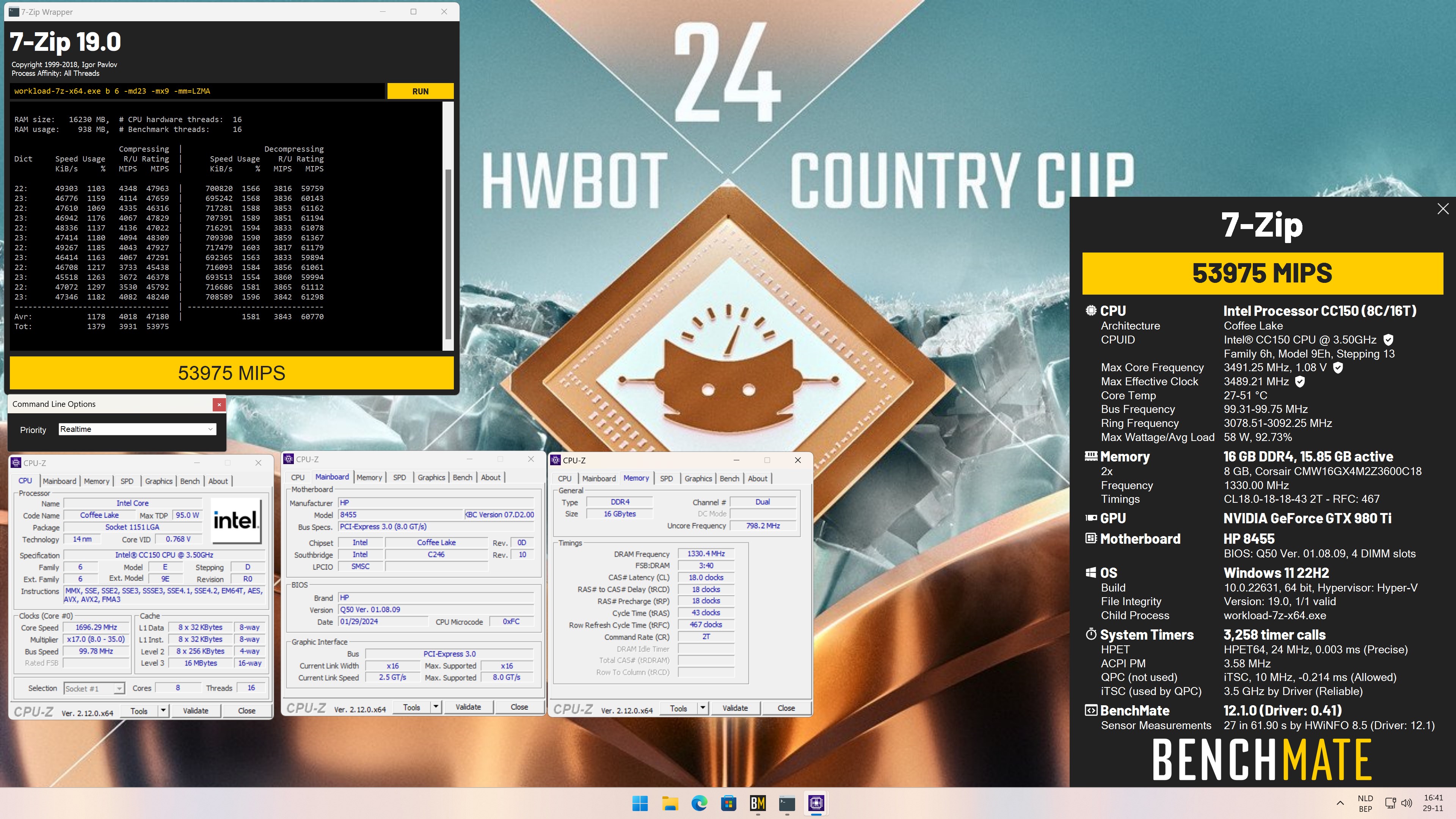Click the 7-Zip Wrapper title bar icon

(14, 11)
